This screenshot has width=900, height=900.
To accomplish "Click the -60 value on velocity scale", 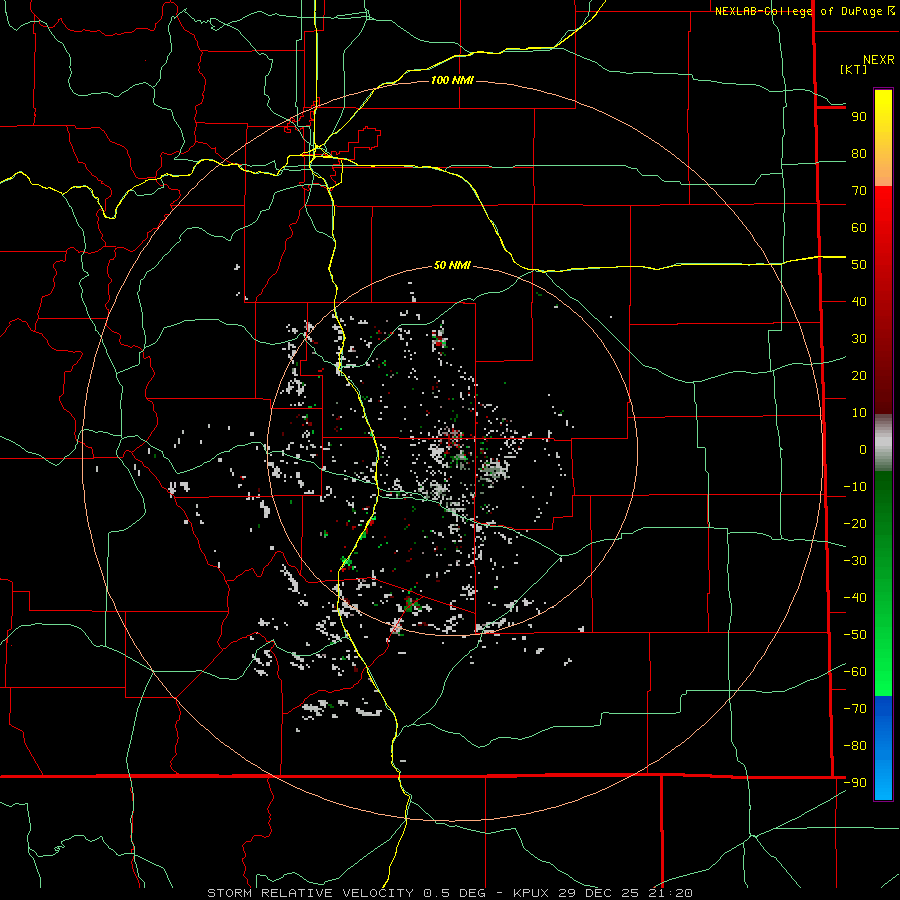I will point(855,672).
